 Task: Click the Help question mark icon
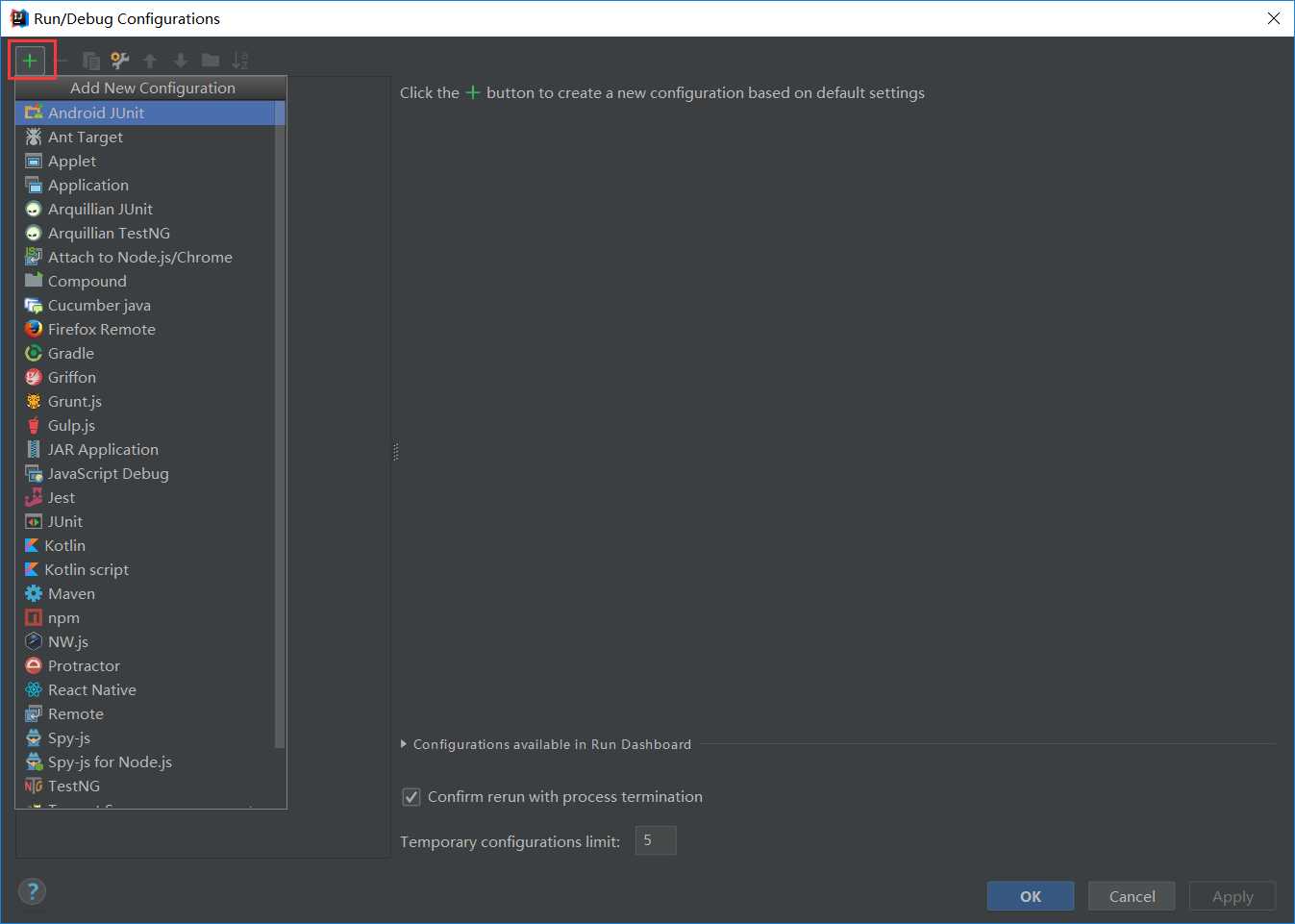pyautogui.click(x=32, y=891)
